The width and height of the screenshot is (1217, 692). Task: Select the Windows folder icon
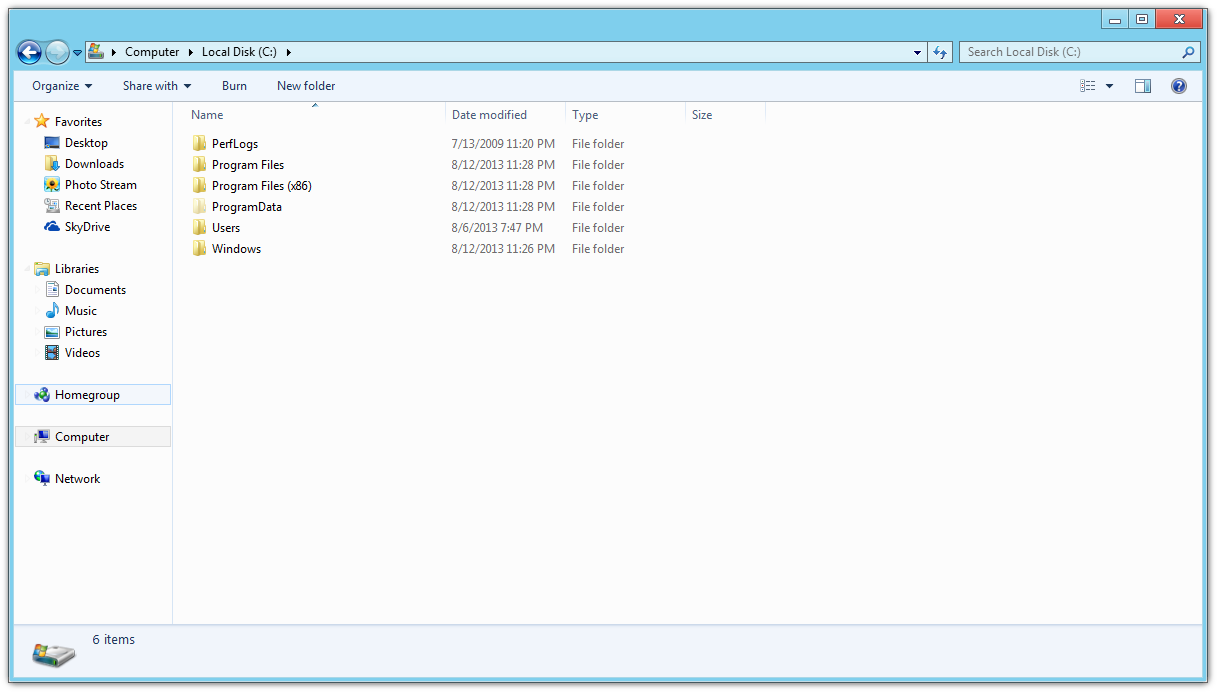pos(199,249)
